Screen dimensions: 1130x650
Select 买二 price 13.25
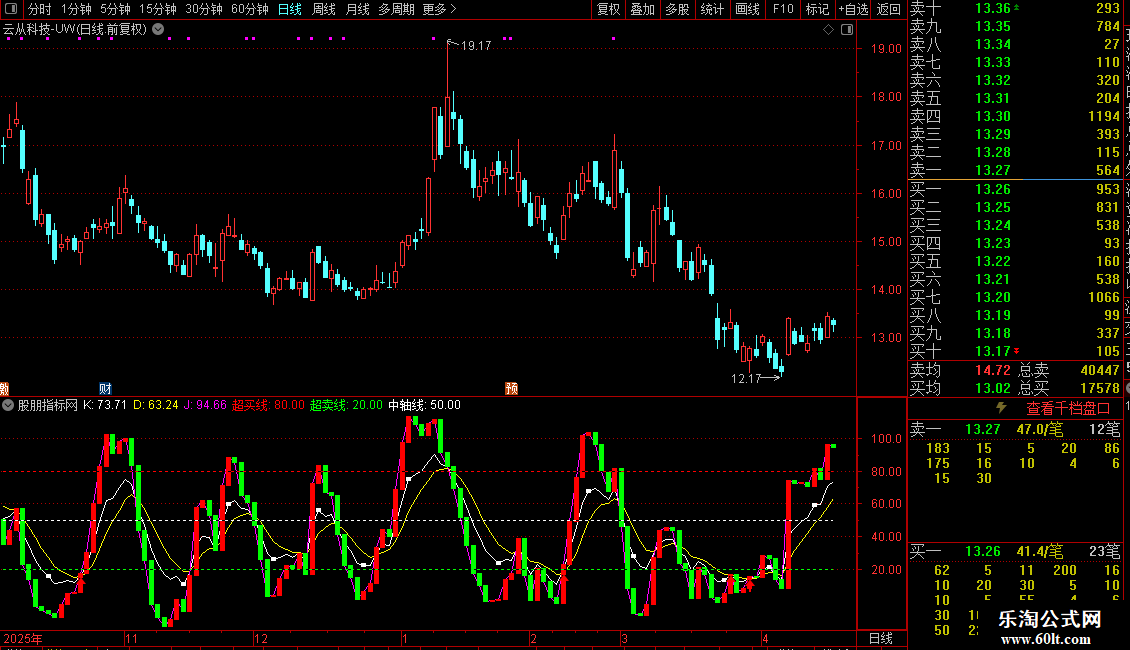coord(992,207)
